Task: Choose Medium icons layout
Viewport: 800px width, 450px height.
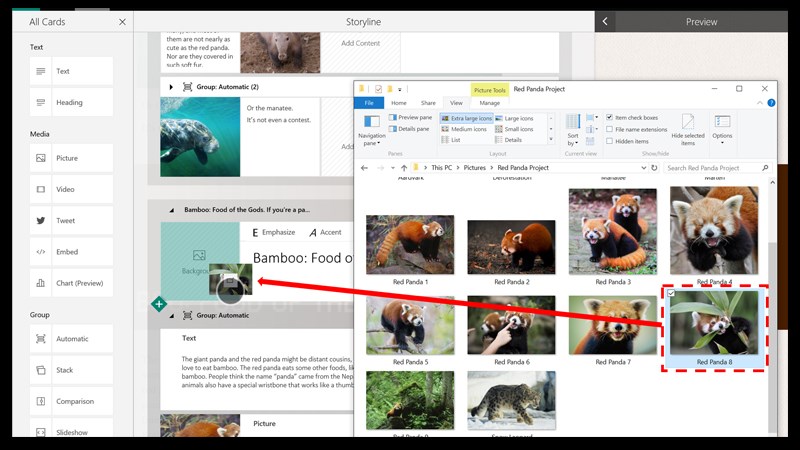Action: tap(464, 129)
